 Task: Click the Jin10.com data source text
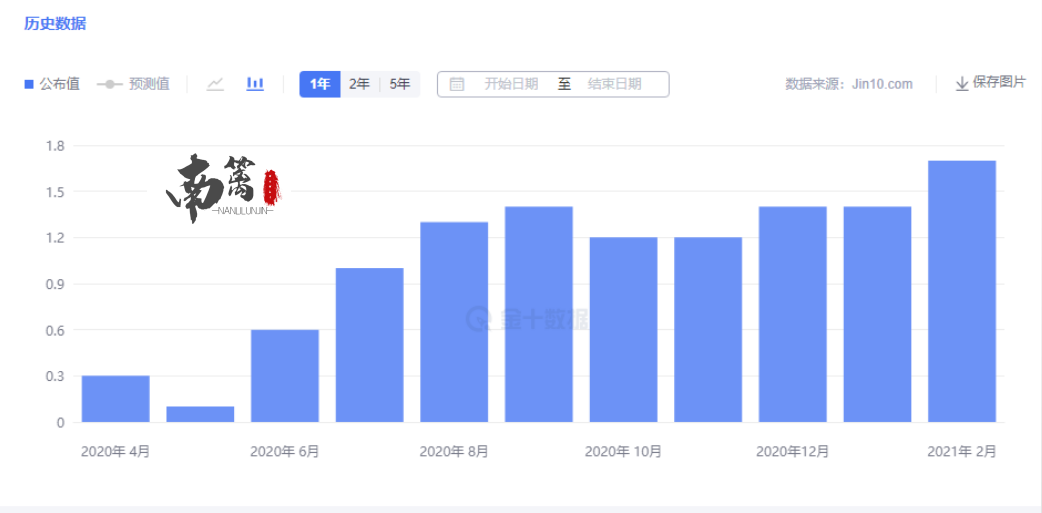tap(881, 84)
